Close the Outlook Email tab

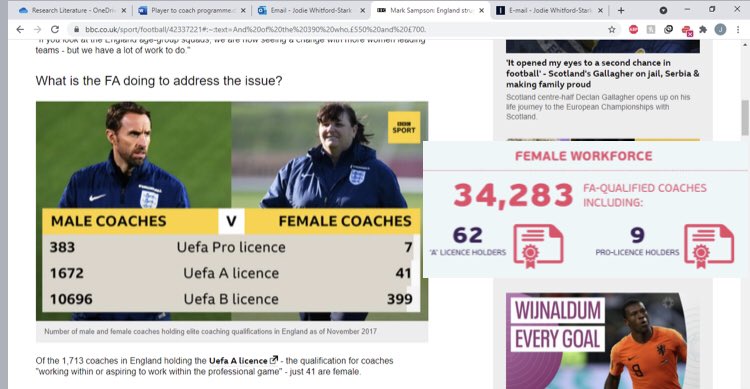pos(363,10)
